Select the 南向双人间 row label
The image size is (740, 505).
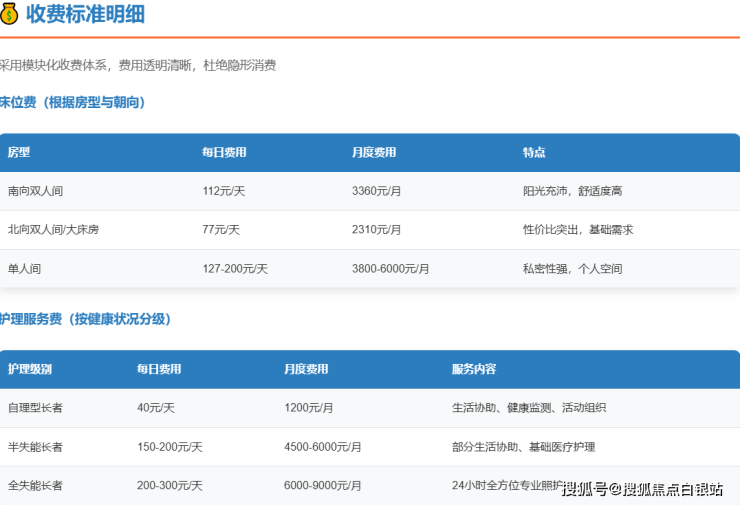click(35, 191)
